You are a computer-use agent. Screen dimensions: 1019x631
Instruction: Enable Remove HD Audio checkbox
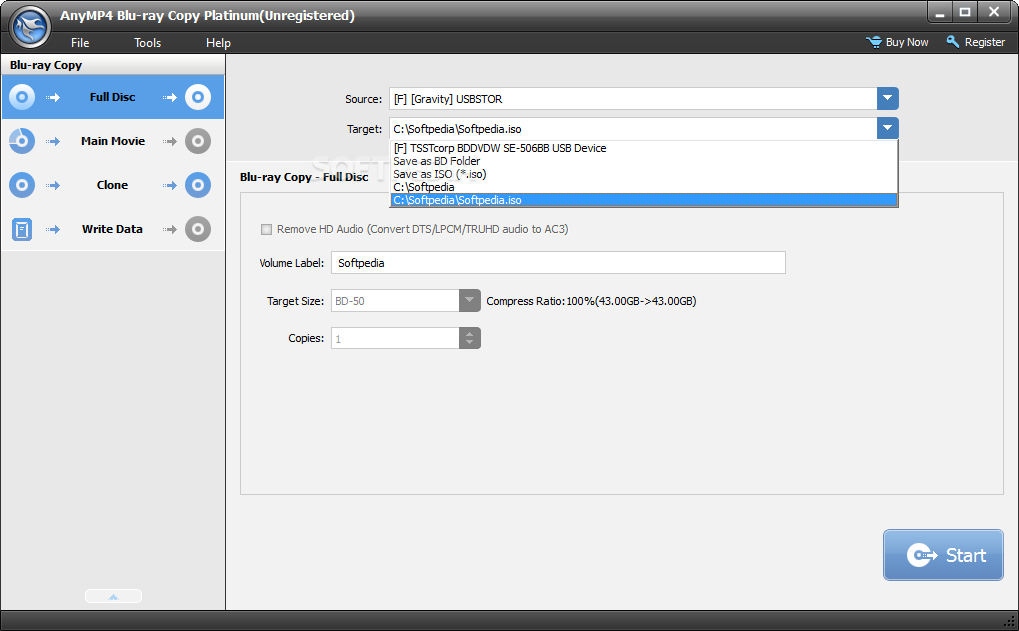(x=266, y=229)
